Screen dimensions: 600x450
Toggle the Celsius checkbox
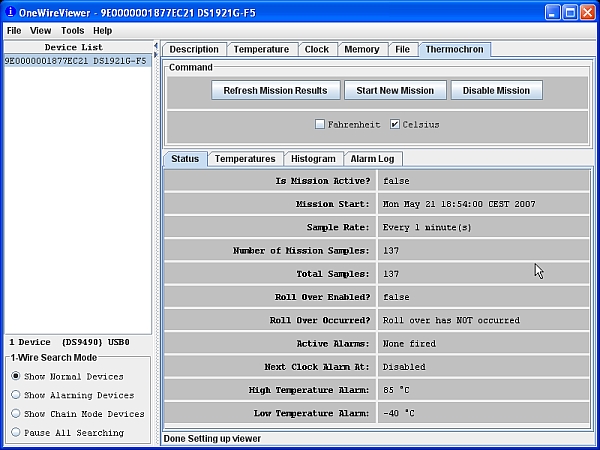coord(395,124)
